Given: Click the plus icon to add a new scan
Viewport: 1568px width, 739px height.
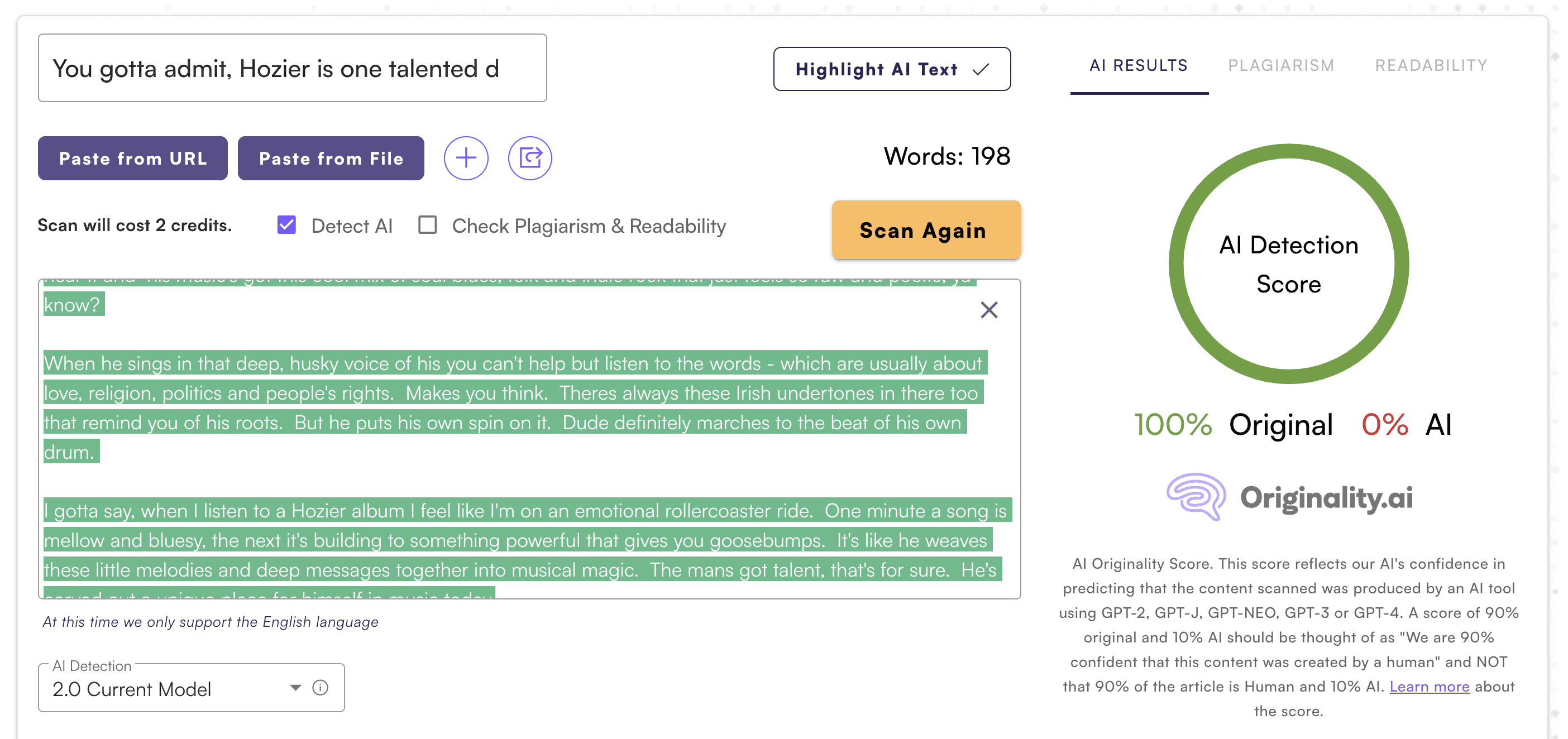Looking at the screenshot, I should click(466, 158).
